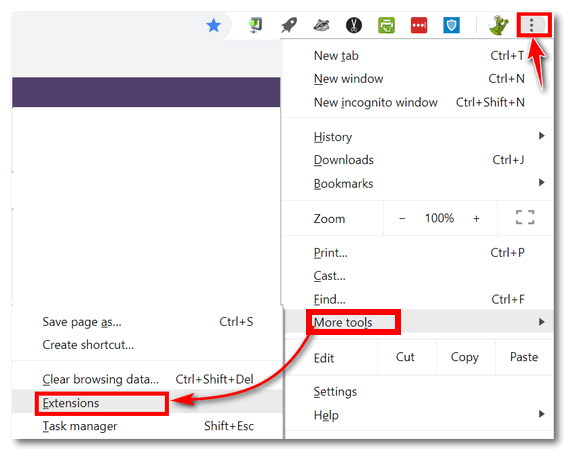Click the scissors extension icon
Viewport: 567px width, 452px height.
pyautogui.click(x=354, y=25)
